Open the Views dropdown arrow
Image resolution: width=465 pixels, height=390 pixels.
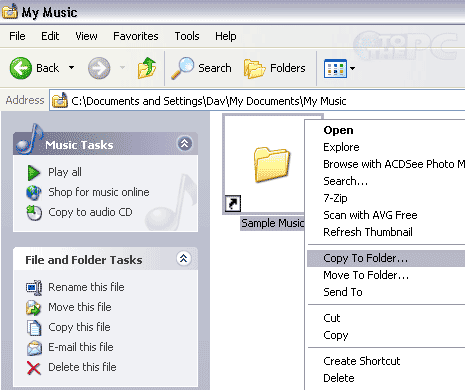click(x=352, y=68)
